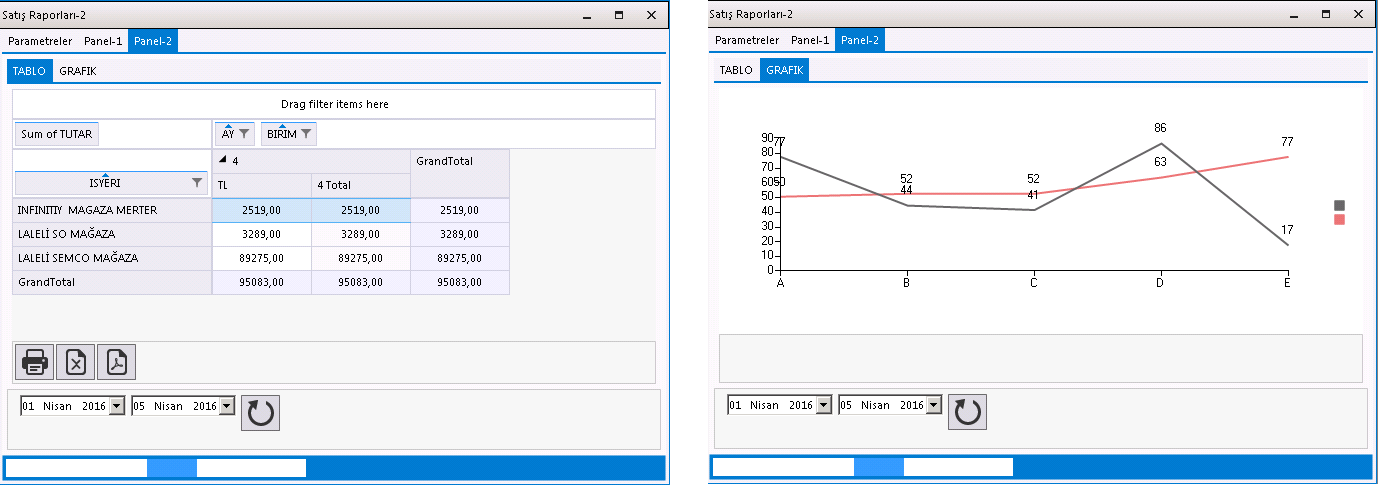The height and width of the screenshot is (487, 1381).
Task: Open the 01 Nisan 2016 dropdown in the table window
Action: coord(116,406)
